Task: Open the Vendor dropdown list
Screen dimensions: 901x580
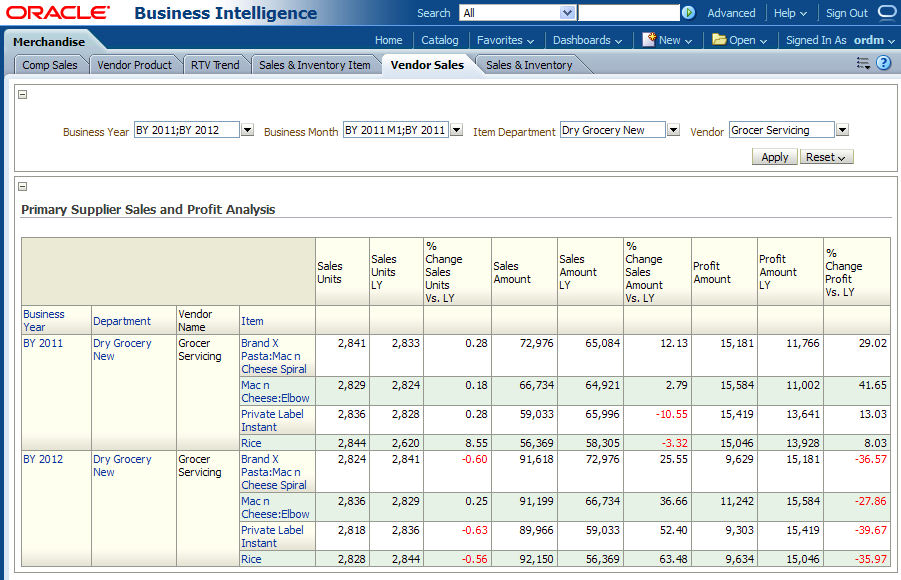Action: tap(842, 130)
